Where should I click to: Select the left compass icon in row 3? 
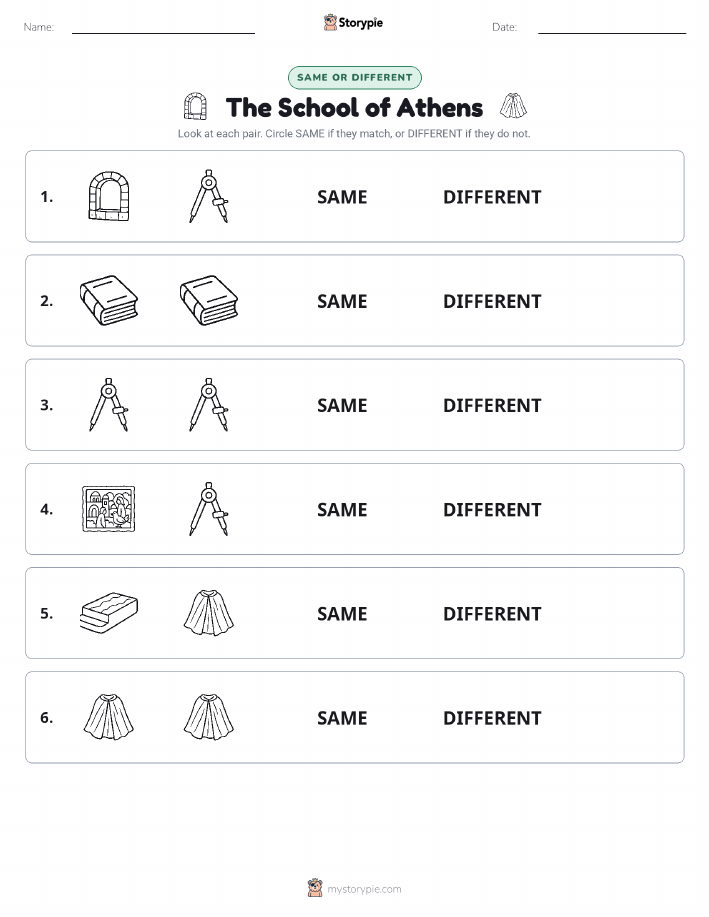pyautogui.click(x=109, y=405)
